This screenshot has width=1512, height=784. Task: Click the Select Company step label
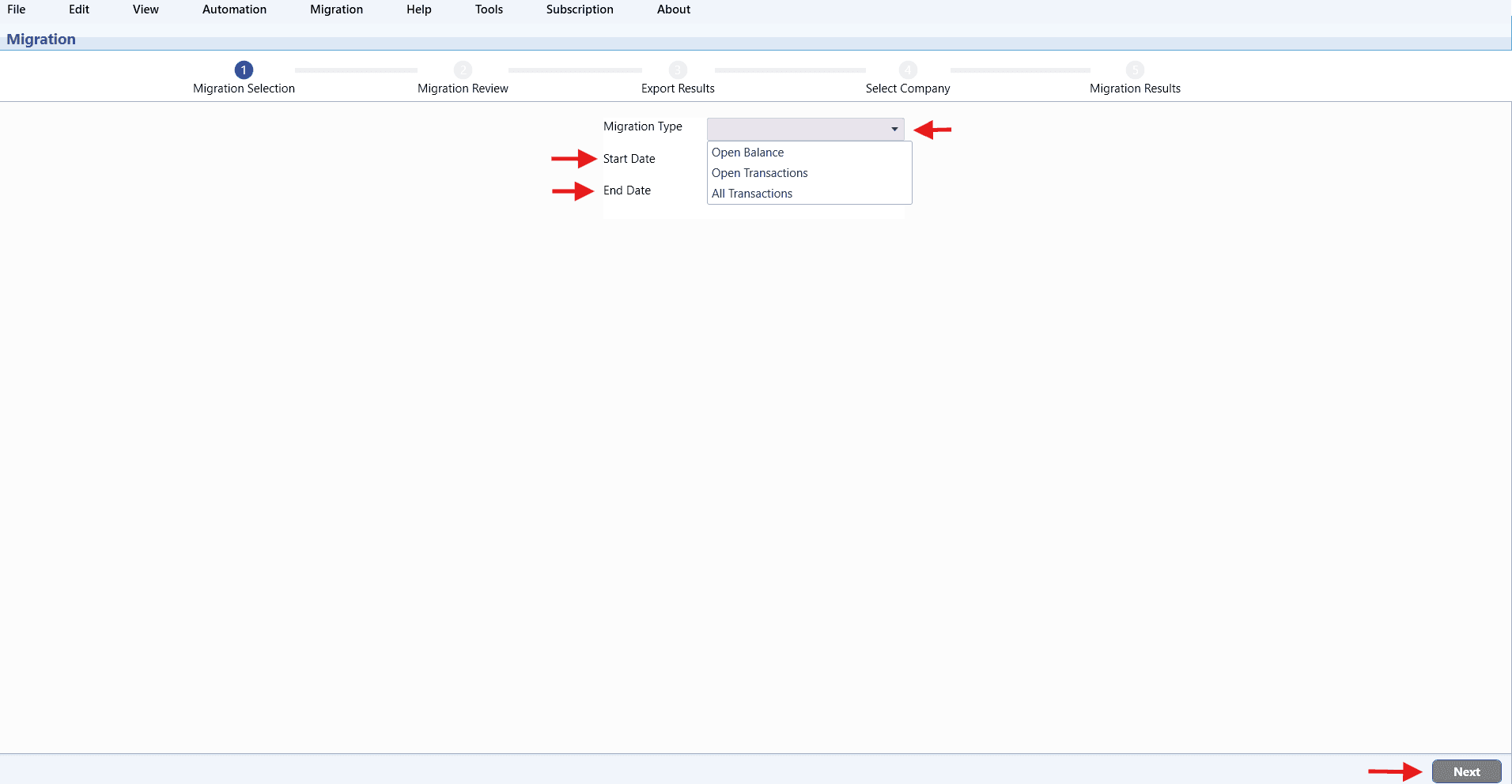(x=908, y=89)
